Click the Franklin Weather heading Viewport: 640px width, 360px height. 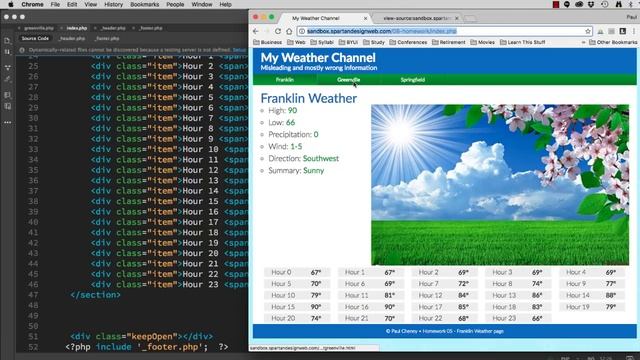point(309,98)
